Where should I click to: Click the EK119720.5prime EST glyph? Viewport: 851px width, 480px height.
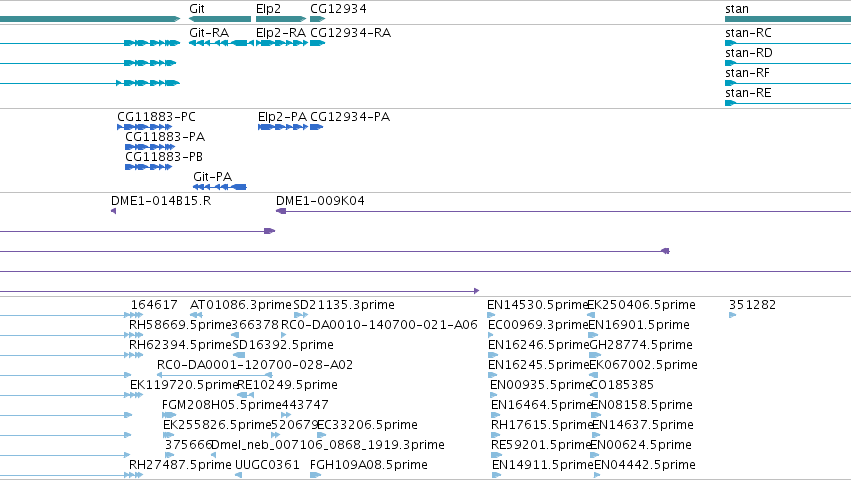(x=134, y=395)
